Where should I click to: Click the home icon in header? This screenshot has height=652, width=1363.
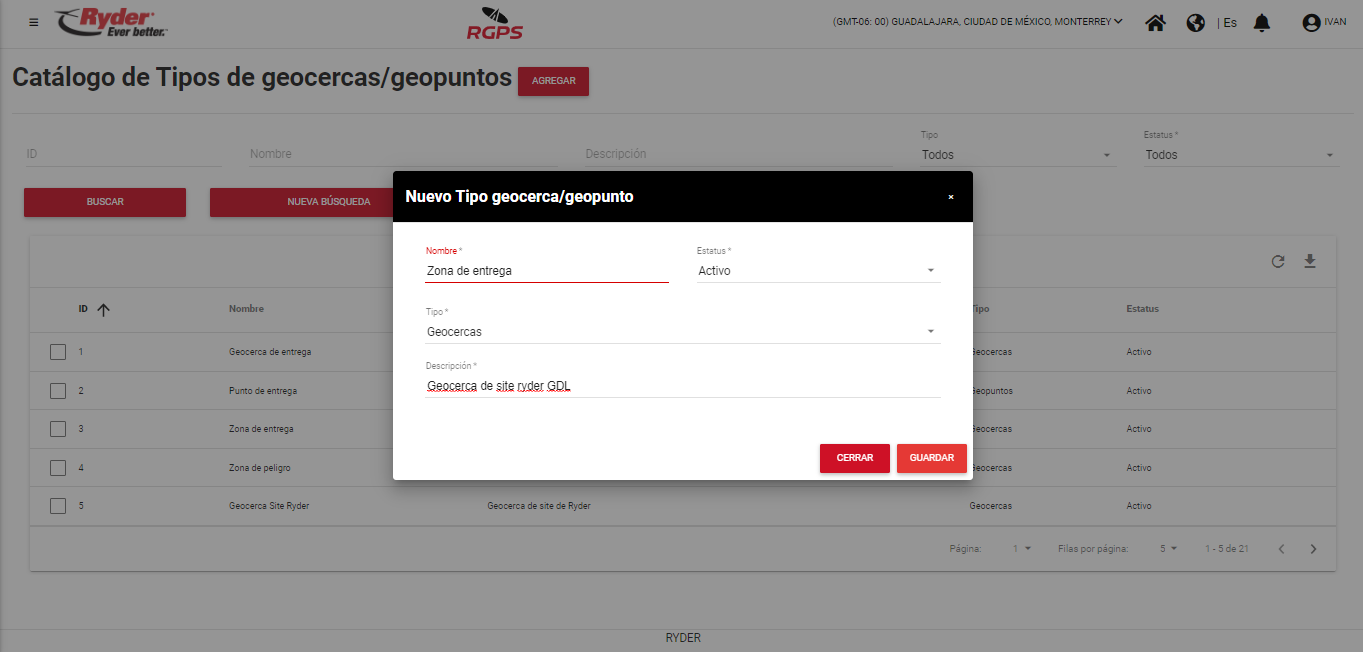tap(1155, 22)
